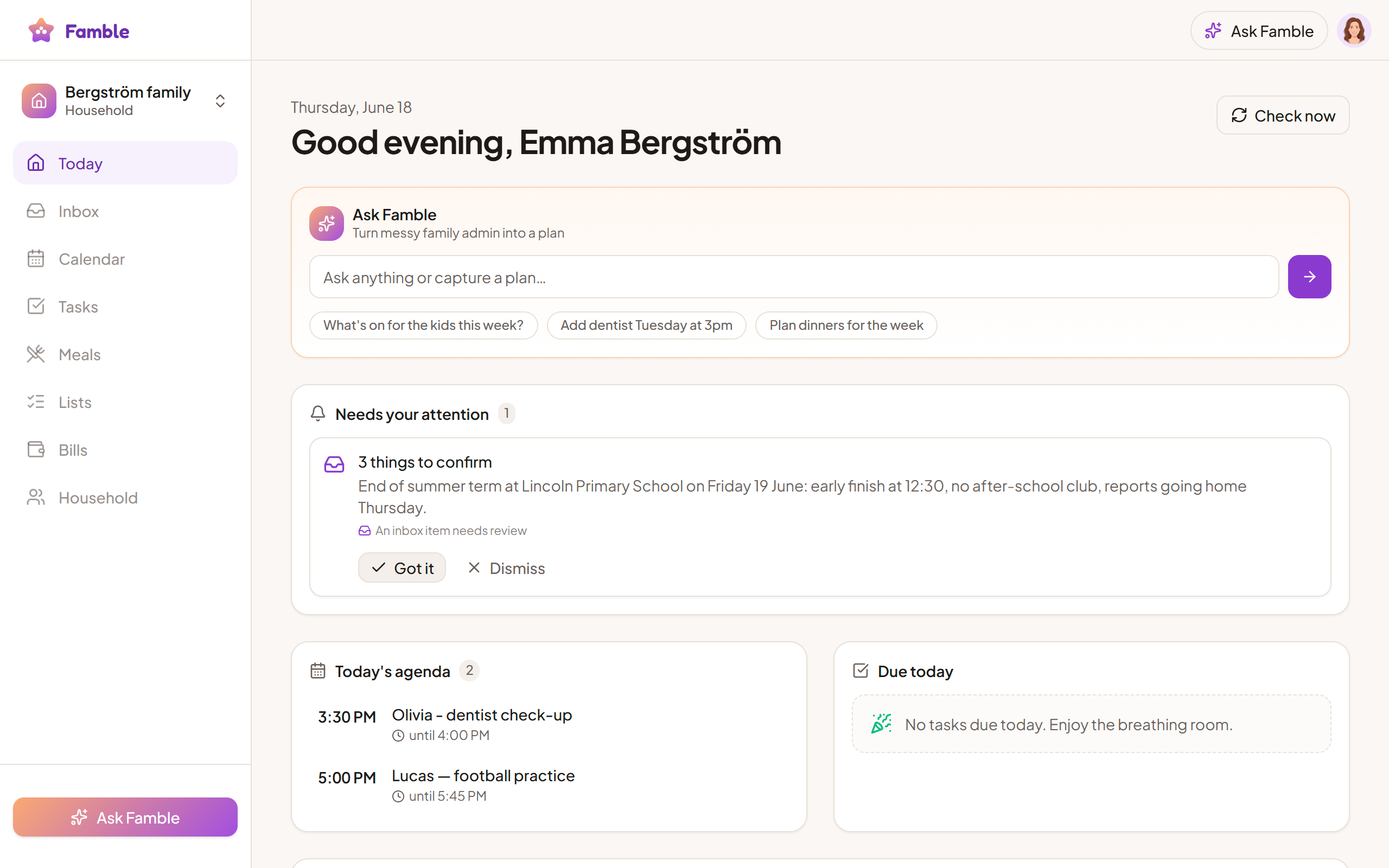The height and width of the screenshot is (868, 1389).
Task: Open Tasks from the sidebar
Action: (x=125, y=306)
